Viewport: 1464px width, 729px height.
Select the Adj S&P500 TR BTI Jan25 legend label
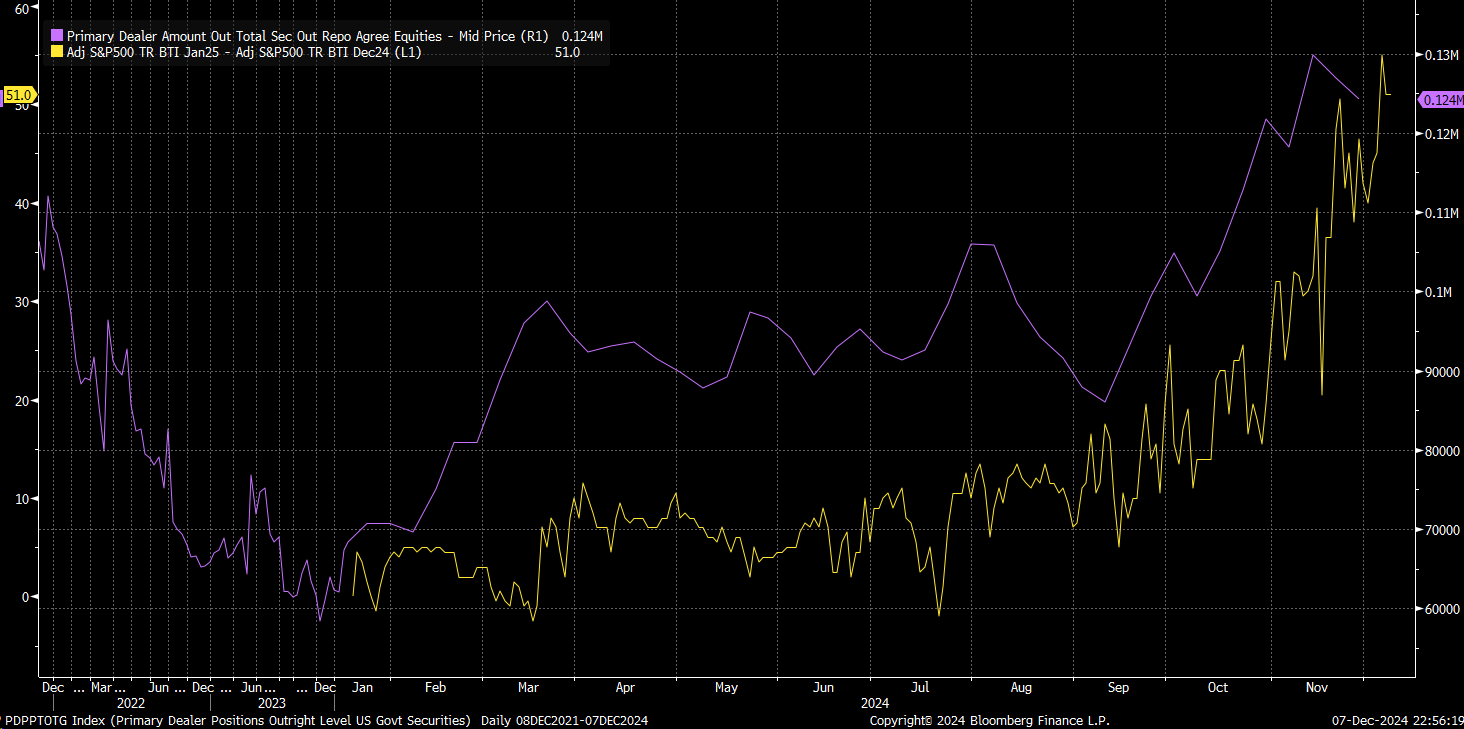tap(244, 52)
